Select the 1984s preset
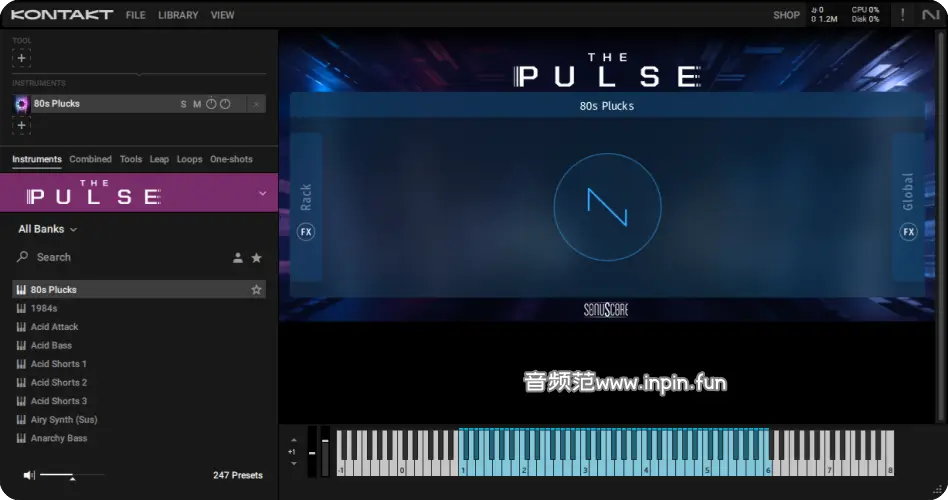948x500 pixels. coord(139,308)
